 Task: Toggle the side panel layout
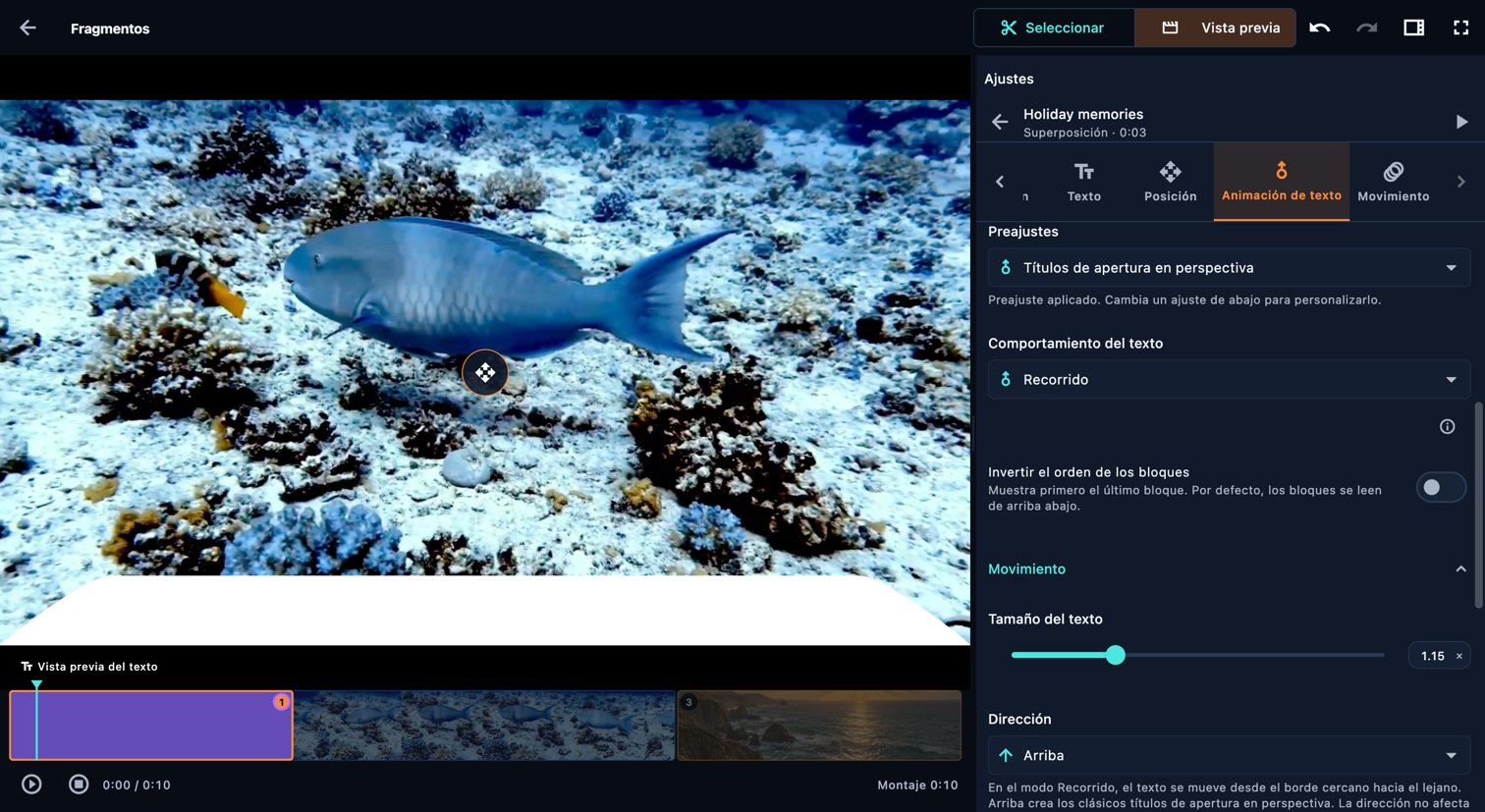pos(1414,27)
